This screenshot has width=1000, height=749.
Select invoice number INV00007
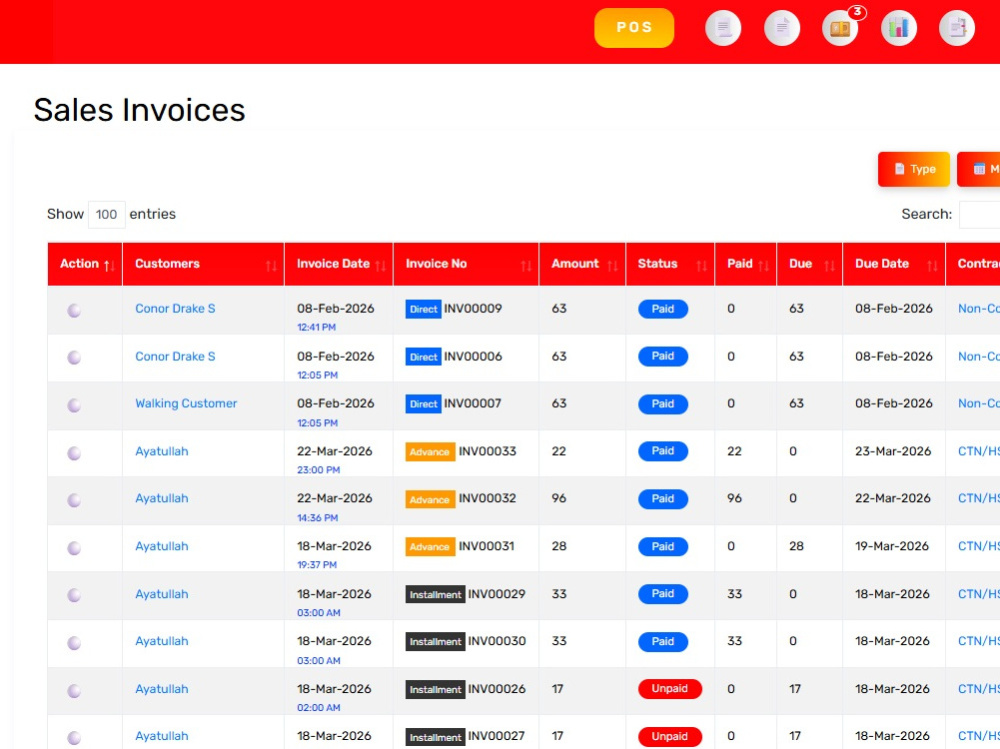473,404
